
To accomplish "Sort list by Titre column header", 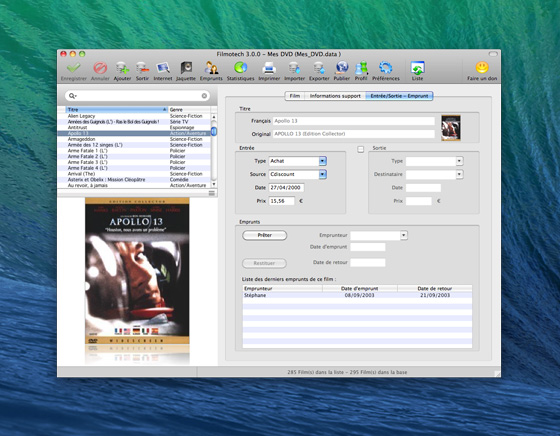I will tap(117, 110).
